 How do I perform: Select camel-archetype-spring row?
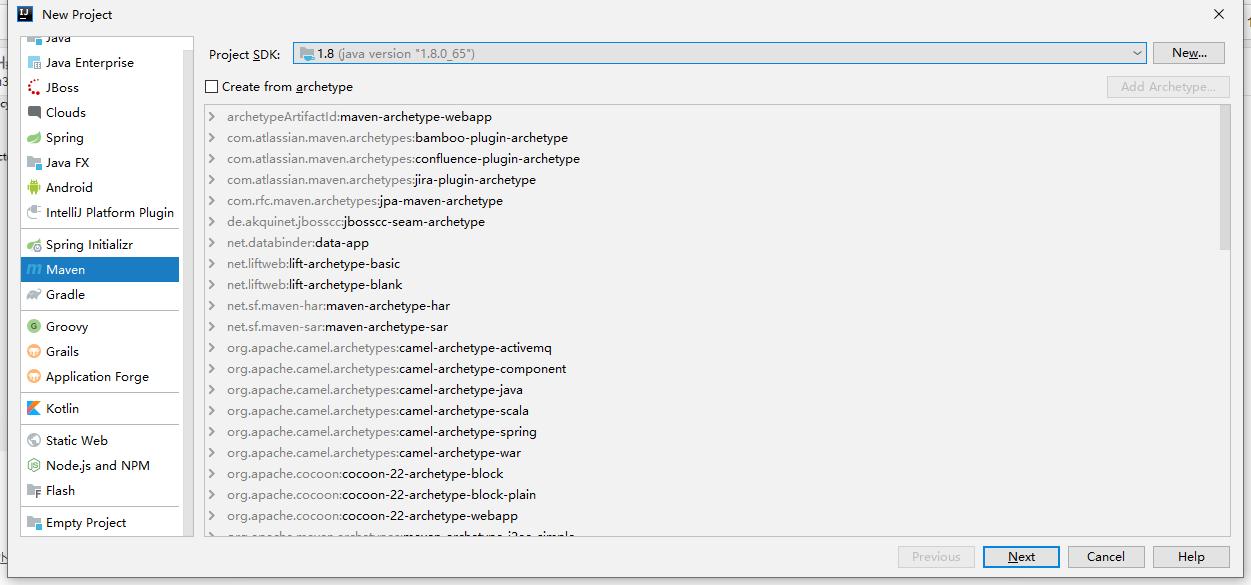point(712,432)
